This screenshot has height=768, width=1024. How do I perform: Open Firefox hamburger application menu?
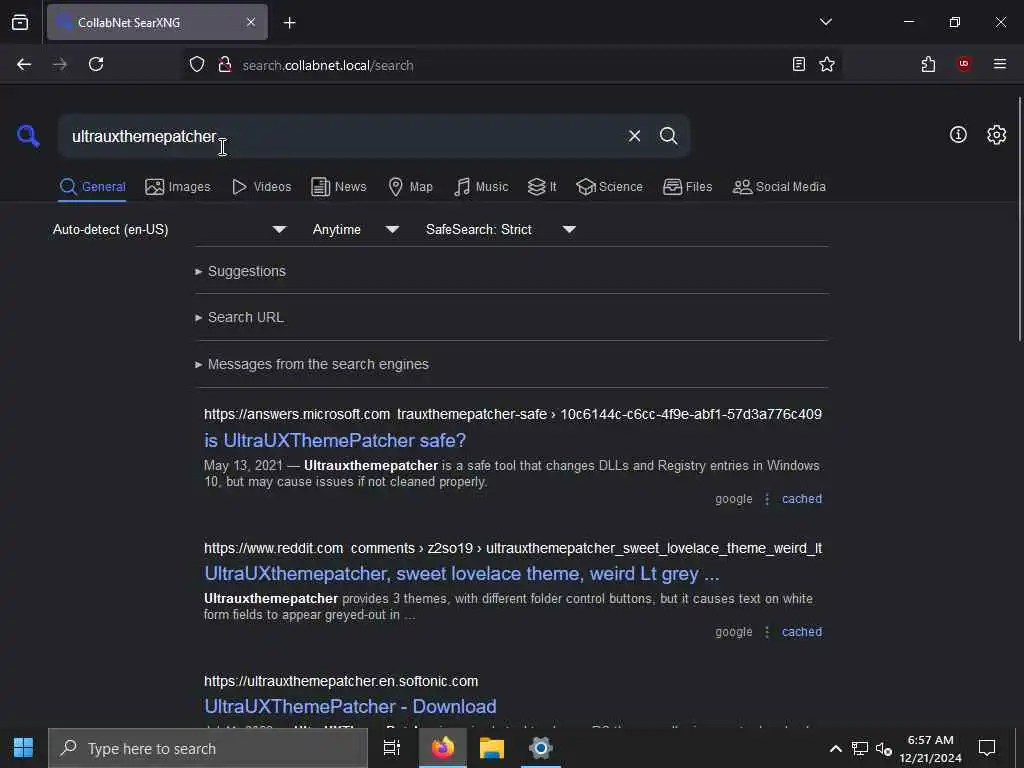999,64
